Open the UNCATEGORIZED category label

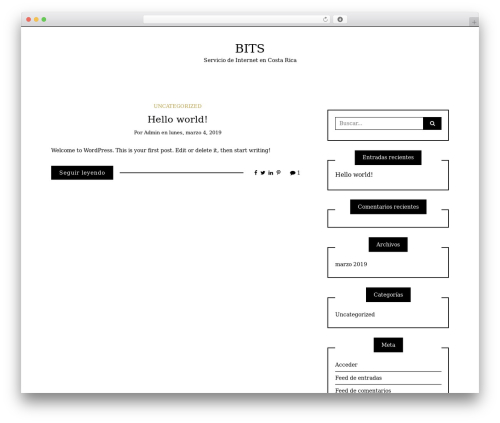[x=178, y=106]
